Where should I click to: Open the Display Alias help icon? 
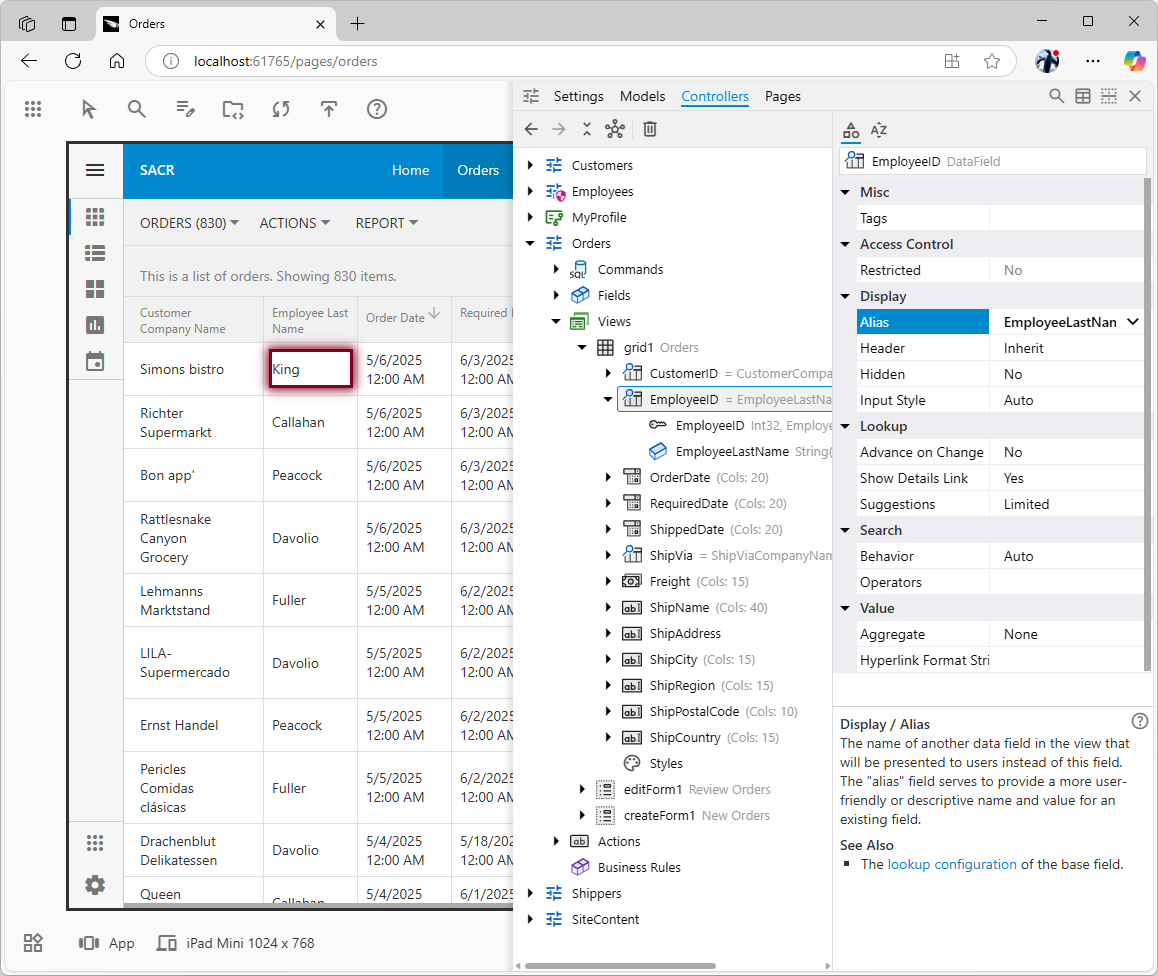coord(1140,721)
